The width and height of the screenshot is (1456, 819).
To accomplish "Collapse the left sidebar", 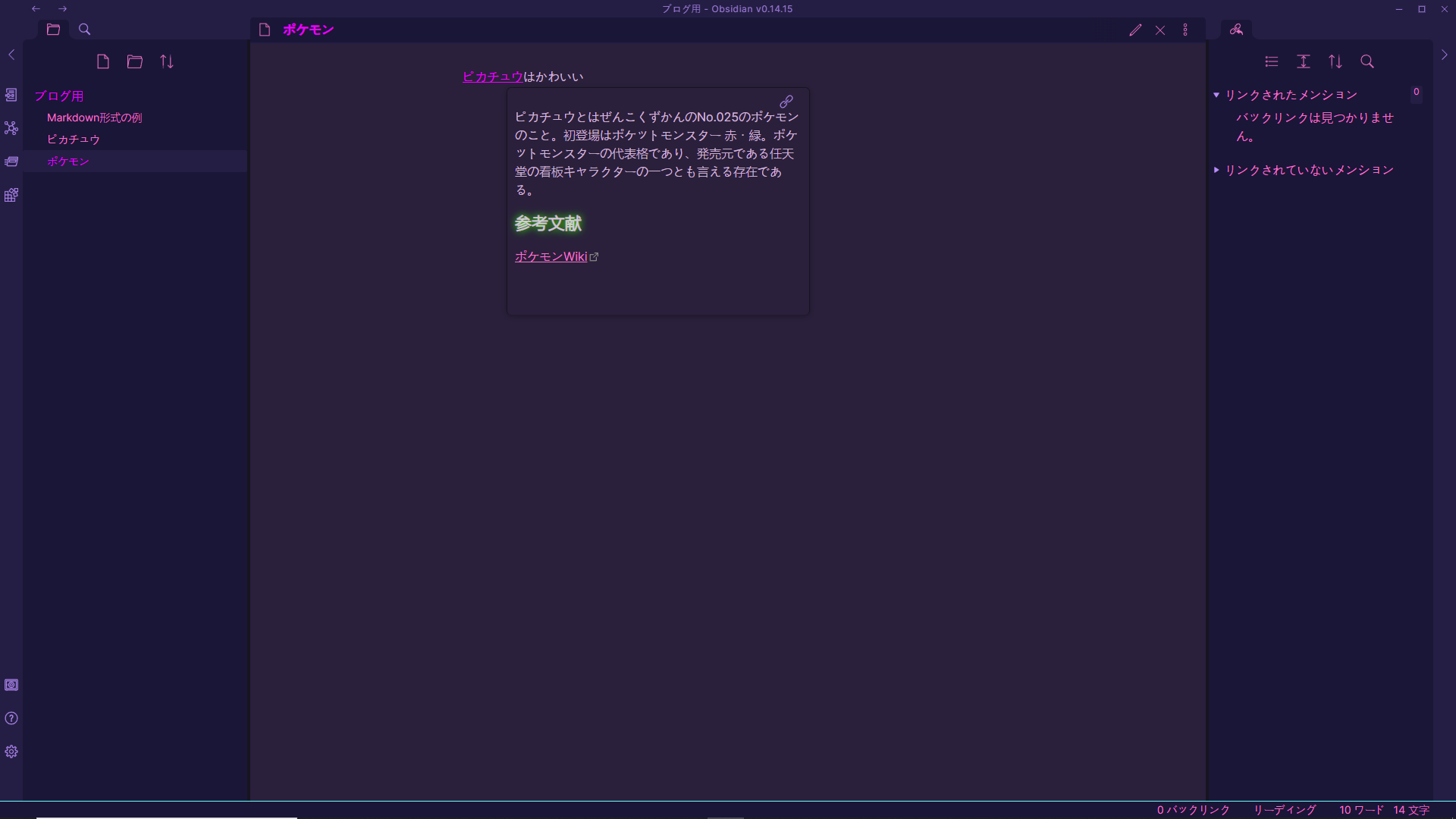I will (x=11, y=55).
